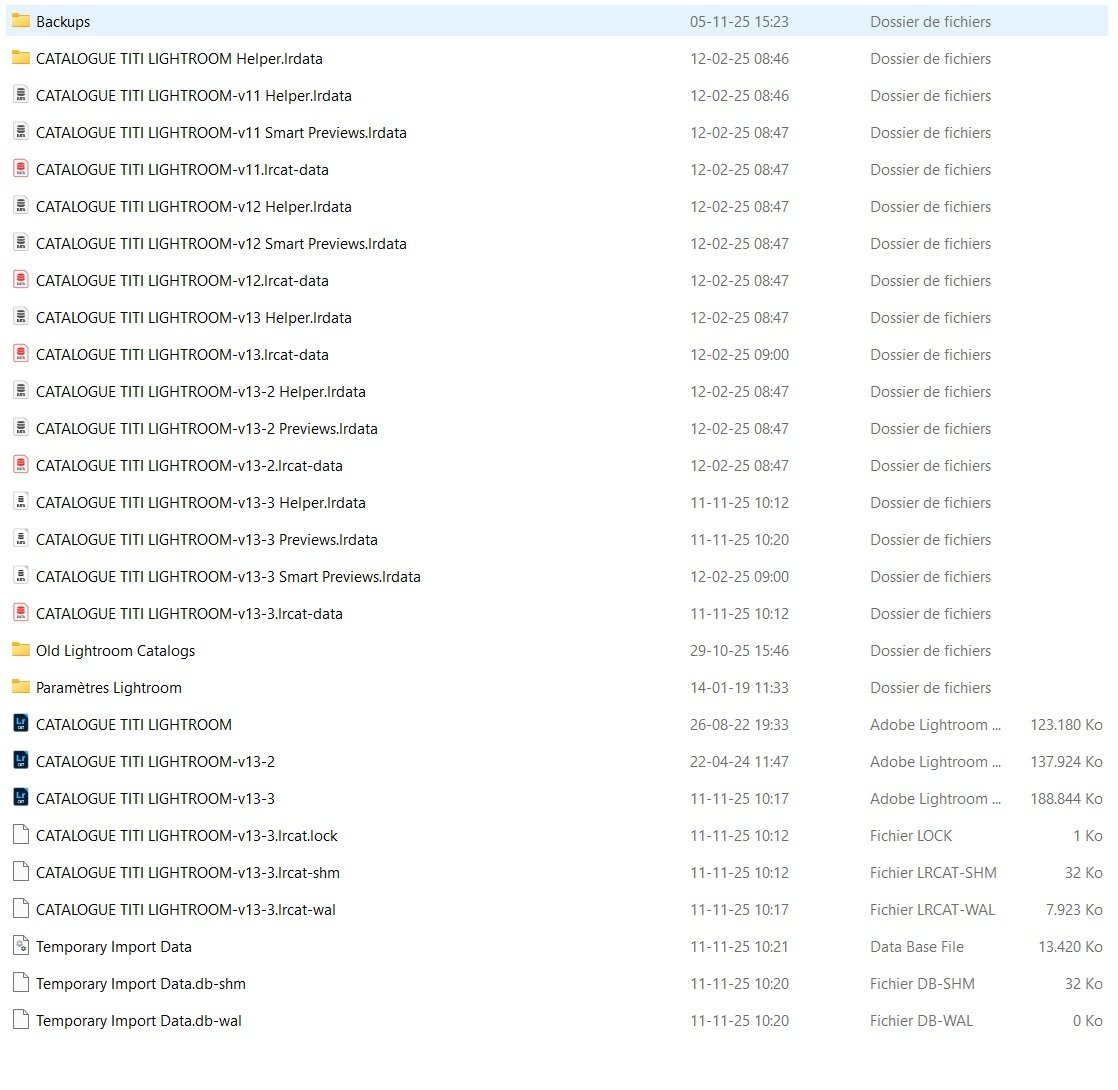Click Paramètres Lightroom folder icon
This screenshot has width=1118, height=1090.
pos(21,687)
